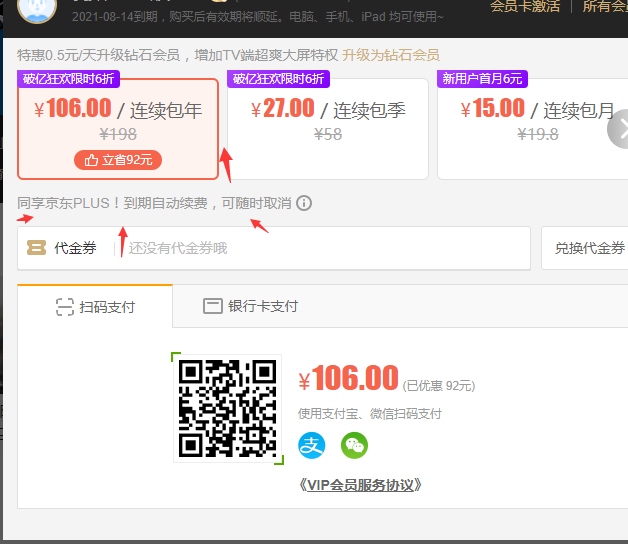This screenshot has width=628, height=544.
Task: Choose the ¥27.00 连续包季 plan
Action: pos(328,120)
